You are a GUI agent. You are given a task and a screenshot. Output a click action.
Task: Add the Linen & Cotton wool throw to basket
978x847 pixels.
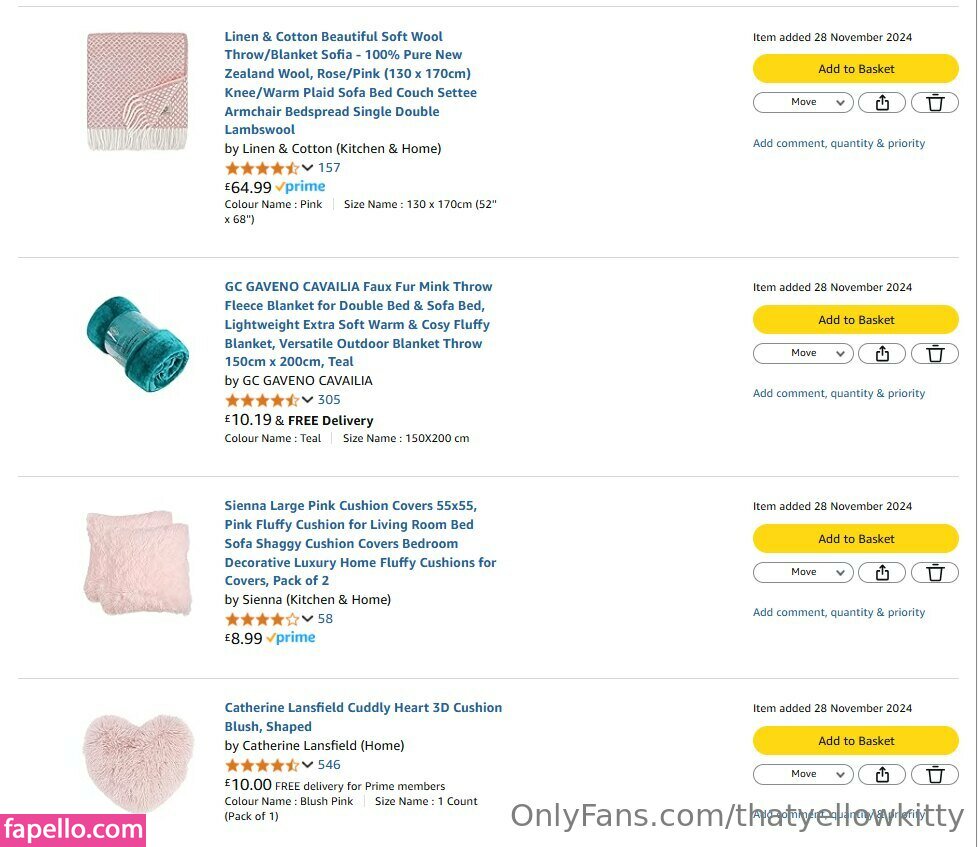click(x=855, y=69)
